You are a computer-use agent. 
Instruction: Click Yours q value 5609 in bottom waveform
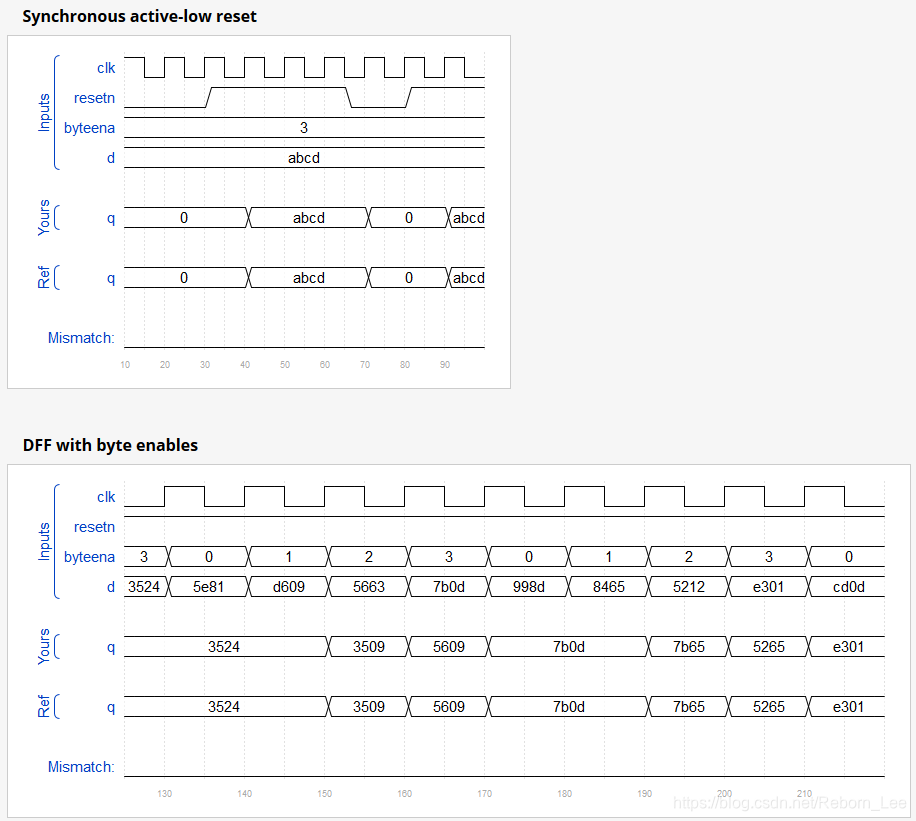click(x=449, y=647)
